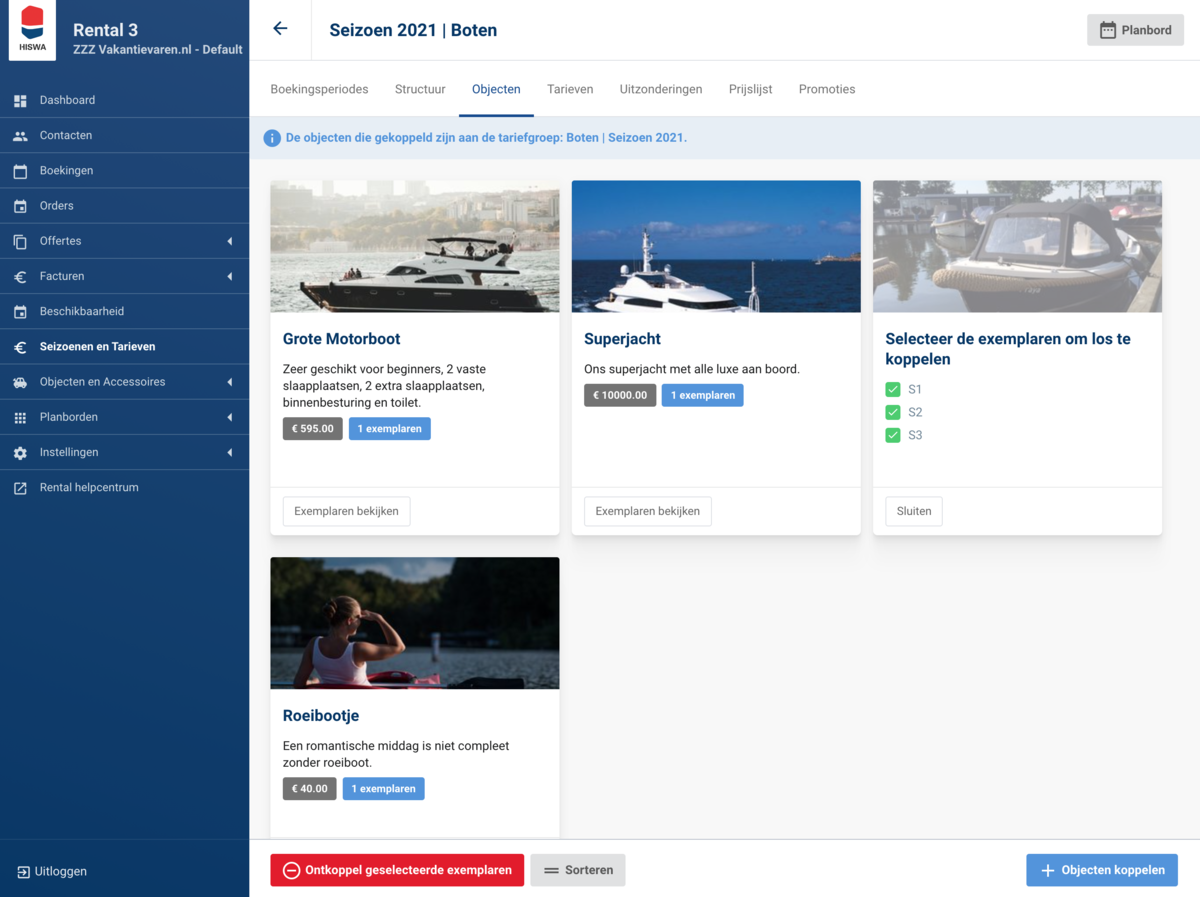Screen dimensions: 1200x897
Task: Expand the Planborden submenu arrow
Action: coord(229,417)
